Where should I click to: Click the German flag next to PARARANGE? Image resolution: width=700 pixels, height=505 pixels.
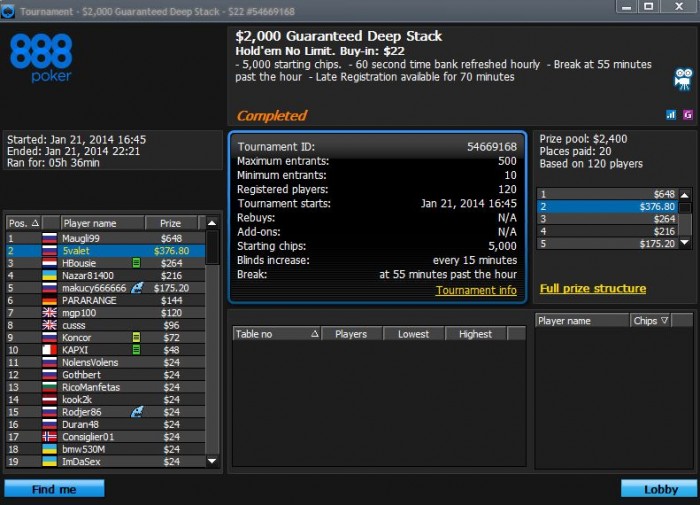(50, 300)
